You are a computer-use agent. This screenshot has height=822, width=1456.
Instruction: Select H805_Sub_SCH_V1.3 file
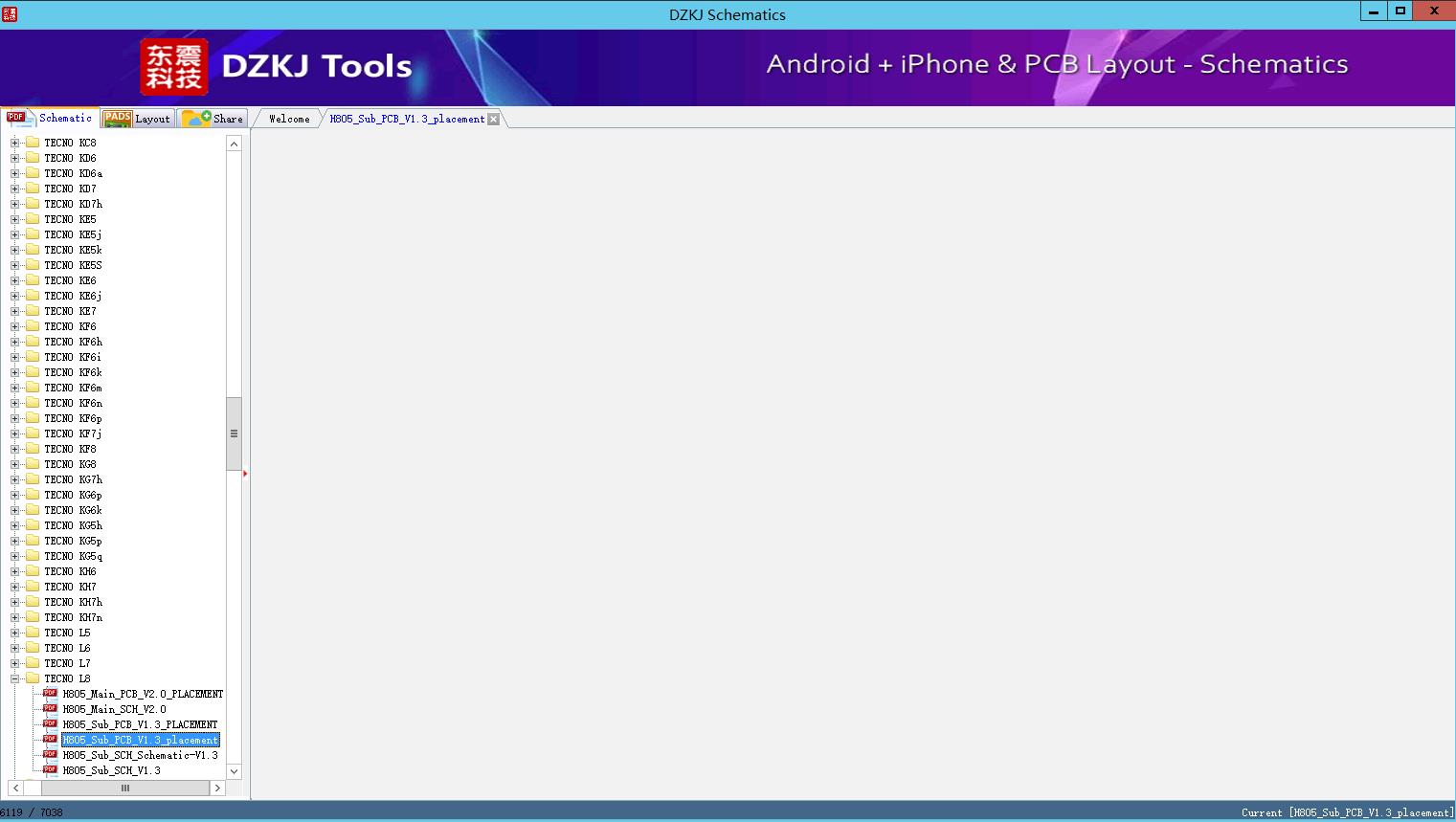[111, 770]
